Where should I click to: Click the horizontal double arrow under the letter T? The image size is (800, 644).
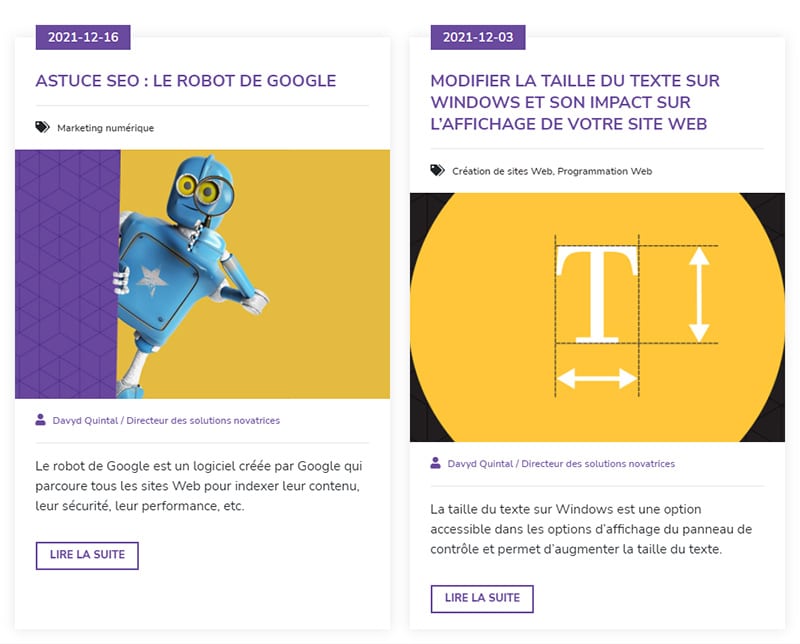click(x=596, y=379)
